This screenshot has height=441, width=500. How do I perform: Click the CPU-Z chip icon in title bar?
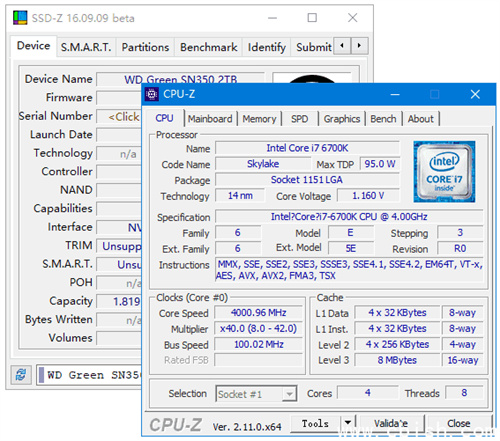click(x=152, y=94)
